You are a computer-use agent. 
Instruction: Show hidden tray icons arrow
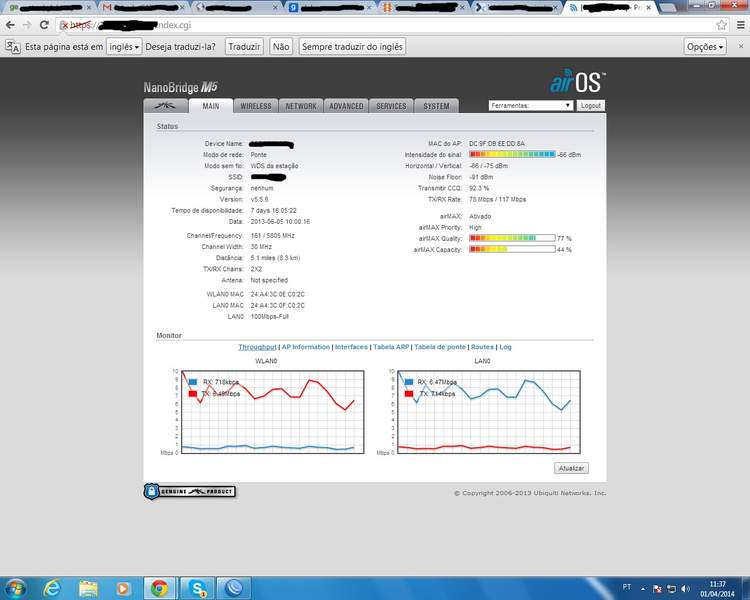point(643,589)
